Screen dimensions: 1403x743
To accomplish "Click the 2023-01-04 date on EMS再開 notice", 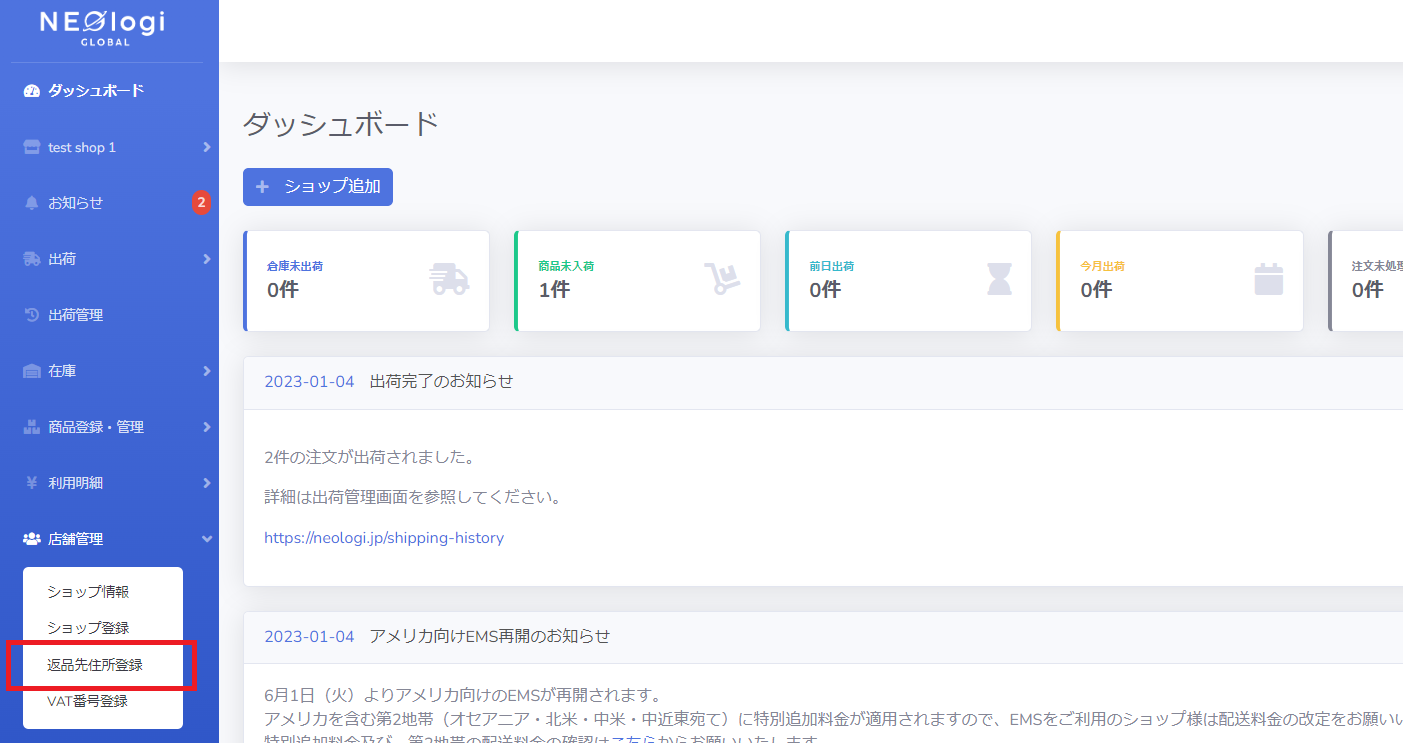I will tap(309, 636).
